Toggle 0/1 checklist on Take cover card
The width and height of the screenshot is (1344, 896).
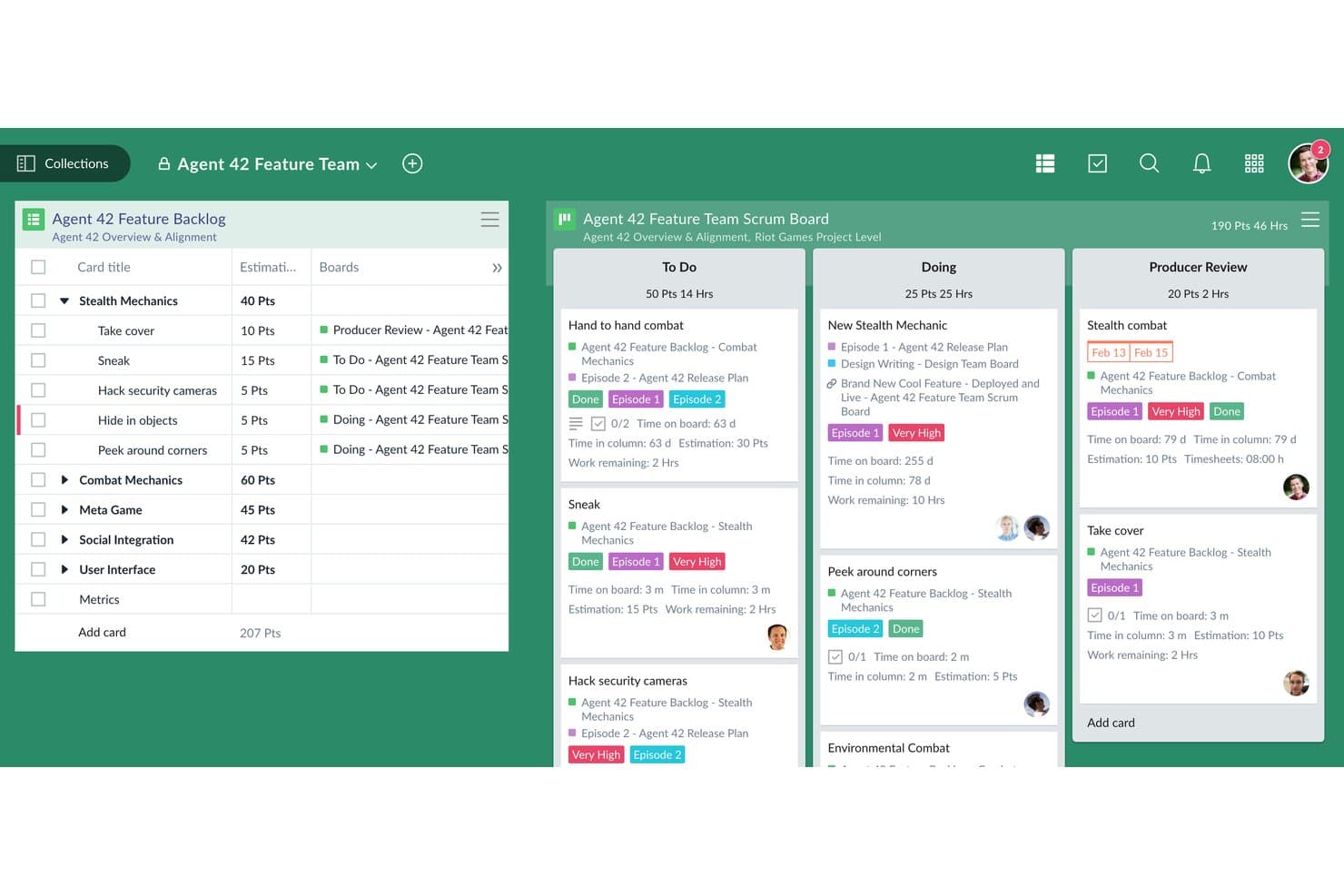point(1095,615)
